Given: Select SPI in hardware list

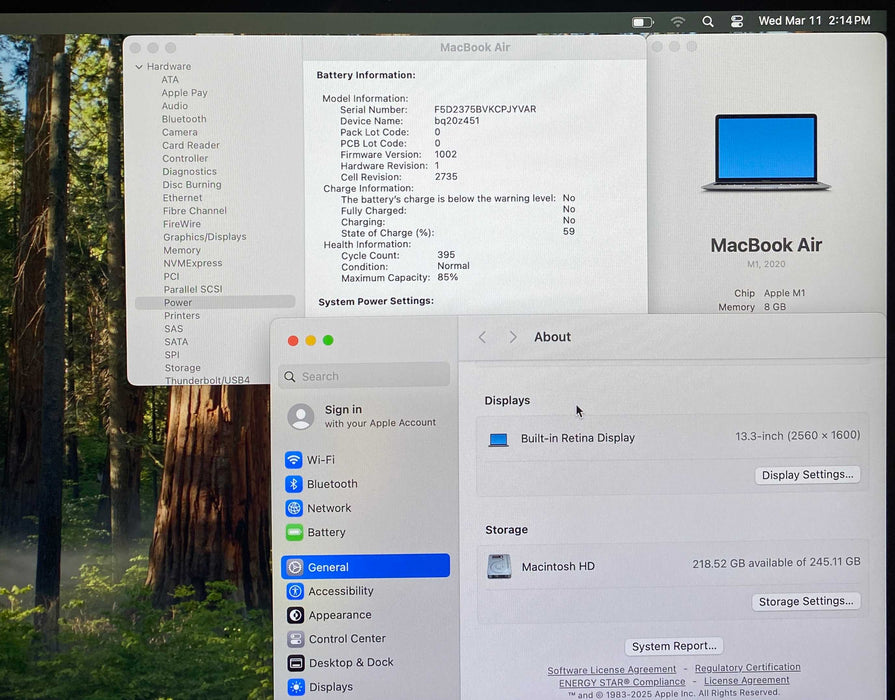Looking at the screenshot, I should (172, 355).
